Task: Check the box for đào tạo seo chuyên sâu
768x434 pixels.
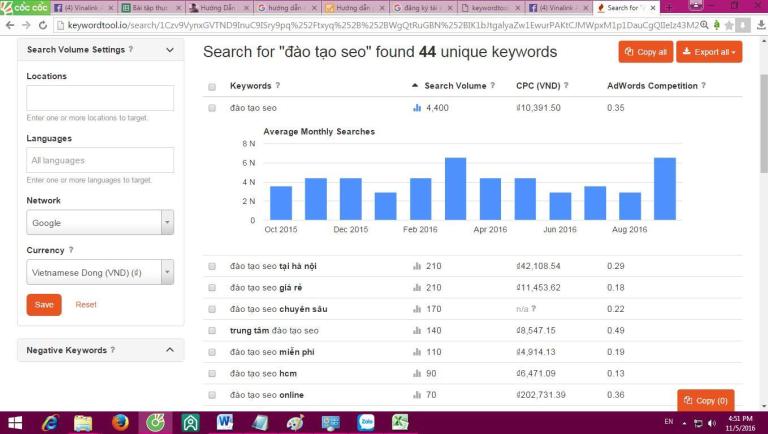Action: [212, 309]
